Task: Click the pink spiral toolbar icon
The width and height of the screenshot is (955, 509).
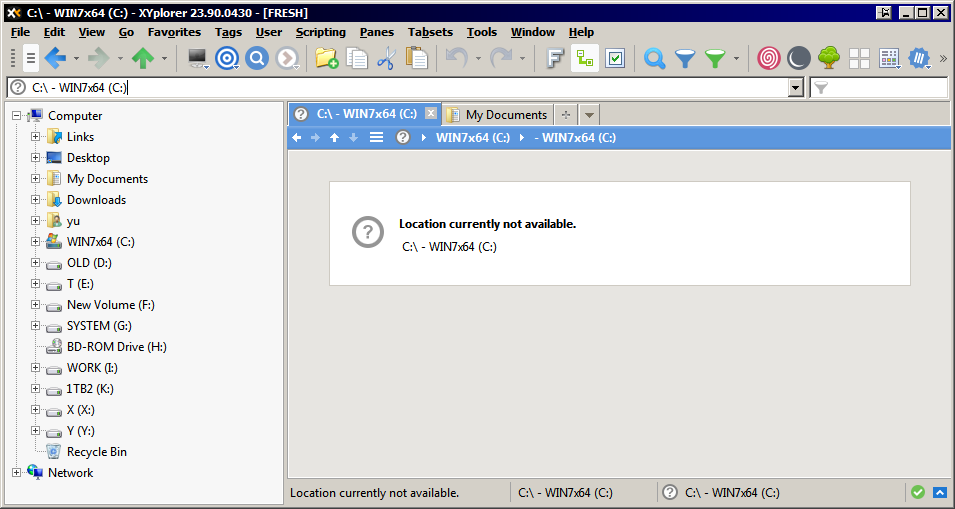Action: (x=769, y=58)
